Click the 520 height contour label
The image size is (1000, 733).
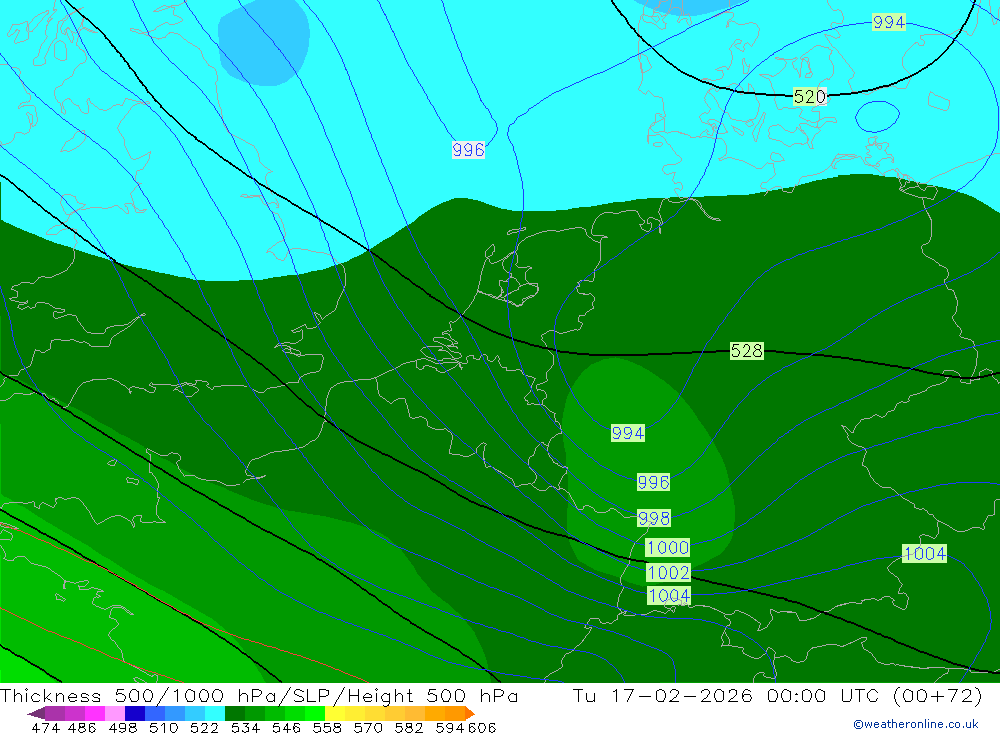(809, 96)
